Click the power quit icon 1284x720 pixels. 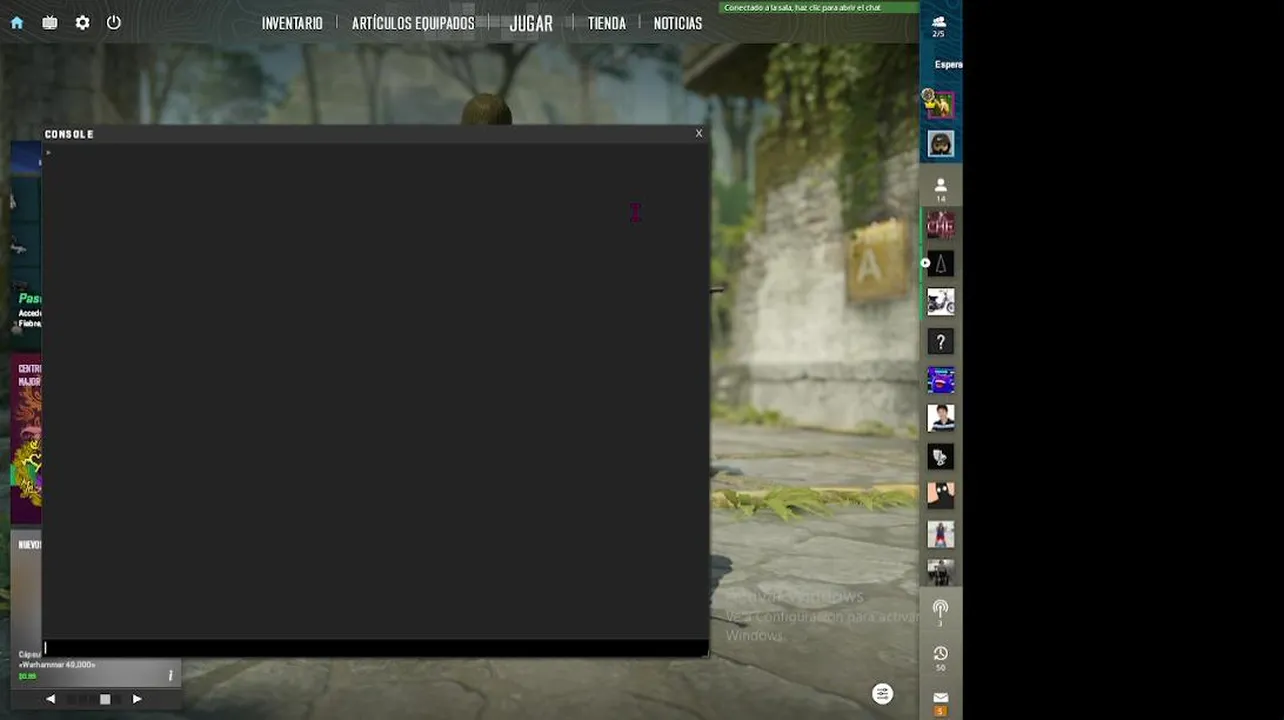coord(114,22)
